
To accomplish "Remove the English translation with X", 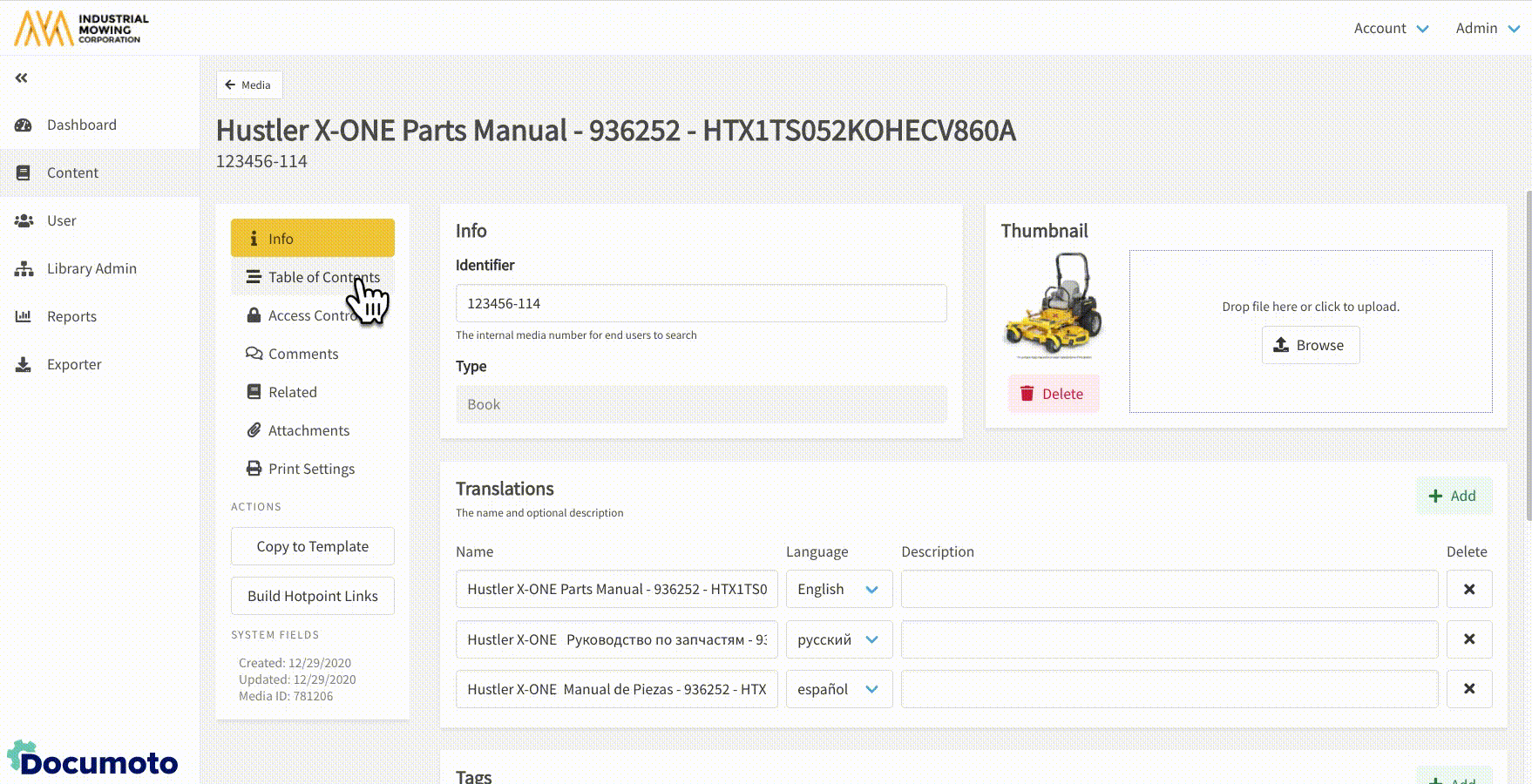I will [1468, 589].
